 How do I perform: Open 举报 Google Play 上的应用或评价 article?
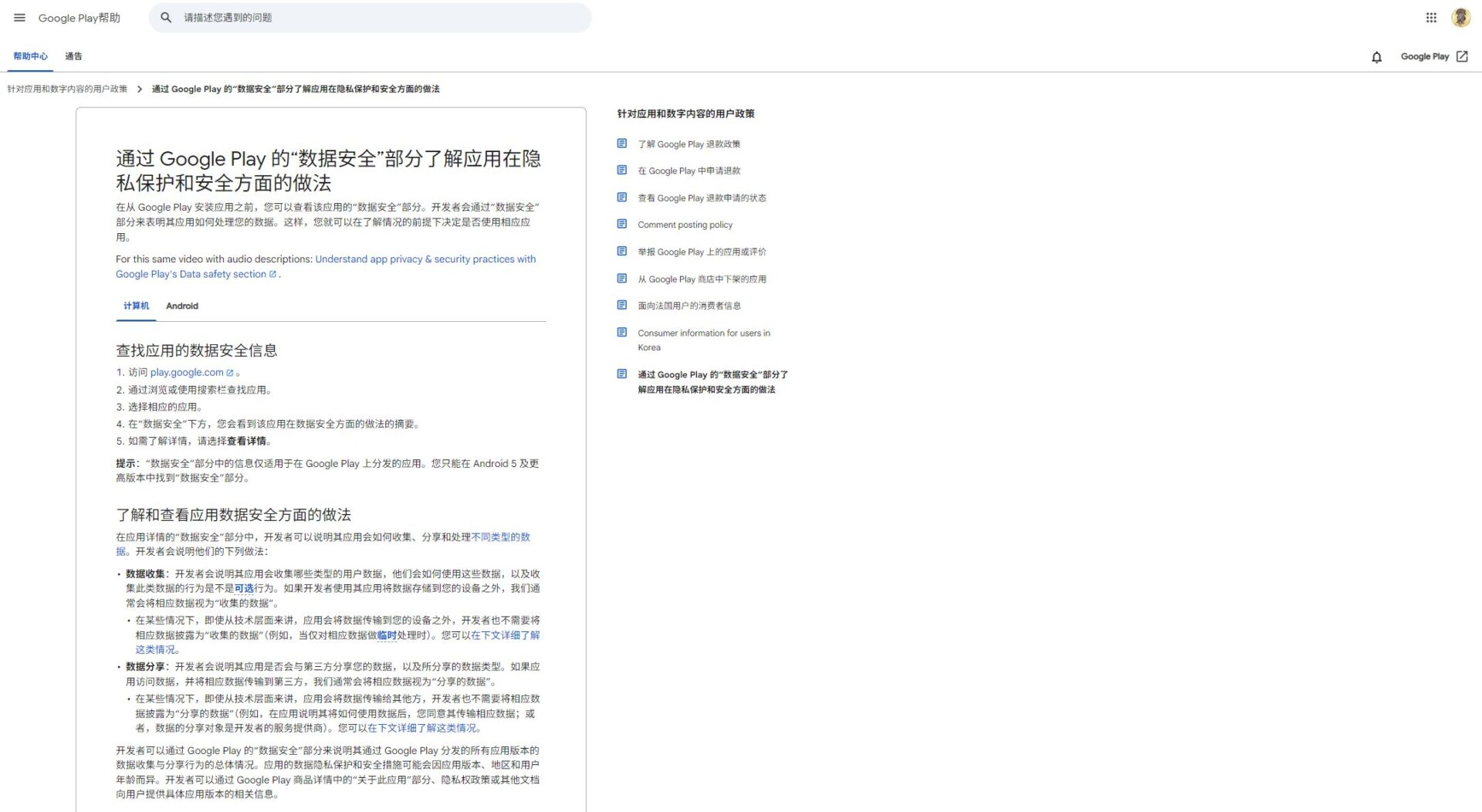[702, 252]
